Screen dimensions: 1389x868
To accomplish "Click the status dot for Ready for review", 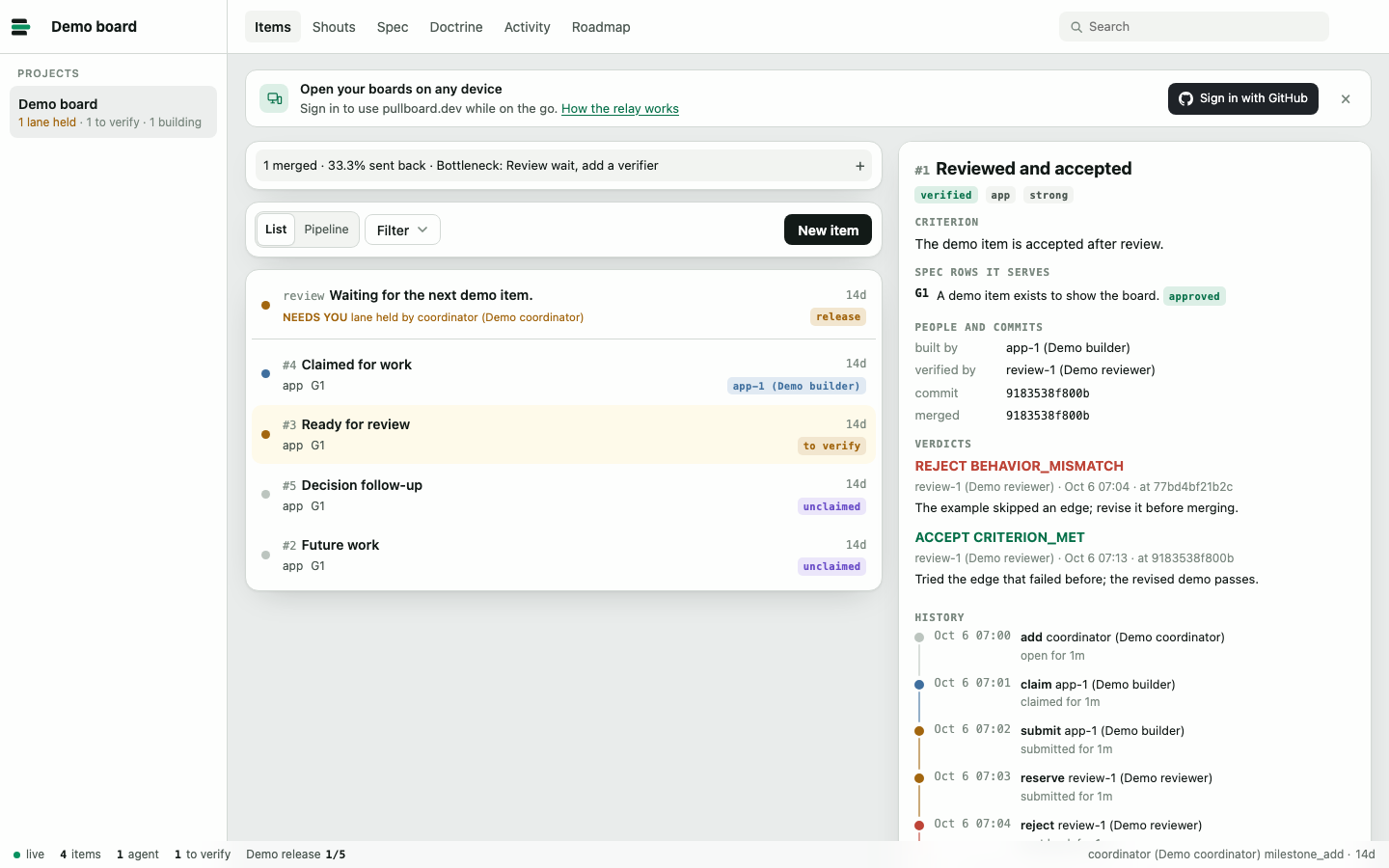I will (x=265, y=434).
